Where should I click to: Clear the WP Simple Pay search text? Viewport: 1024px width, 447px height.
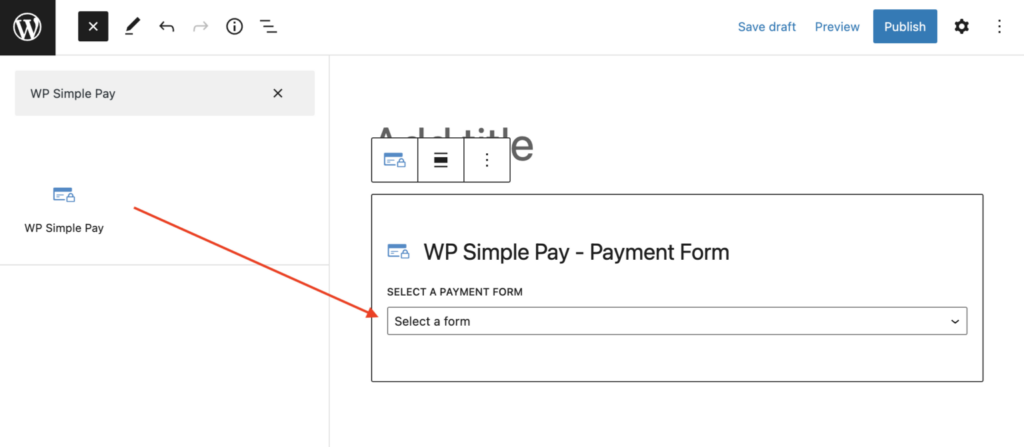click(x=278, y=93)
